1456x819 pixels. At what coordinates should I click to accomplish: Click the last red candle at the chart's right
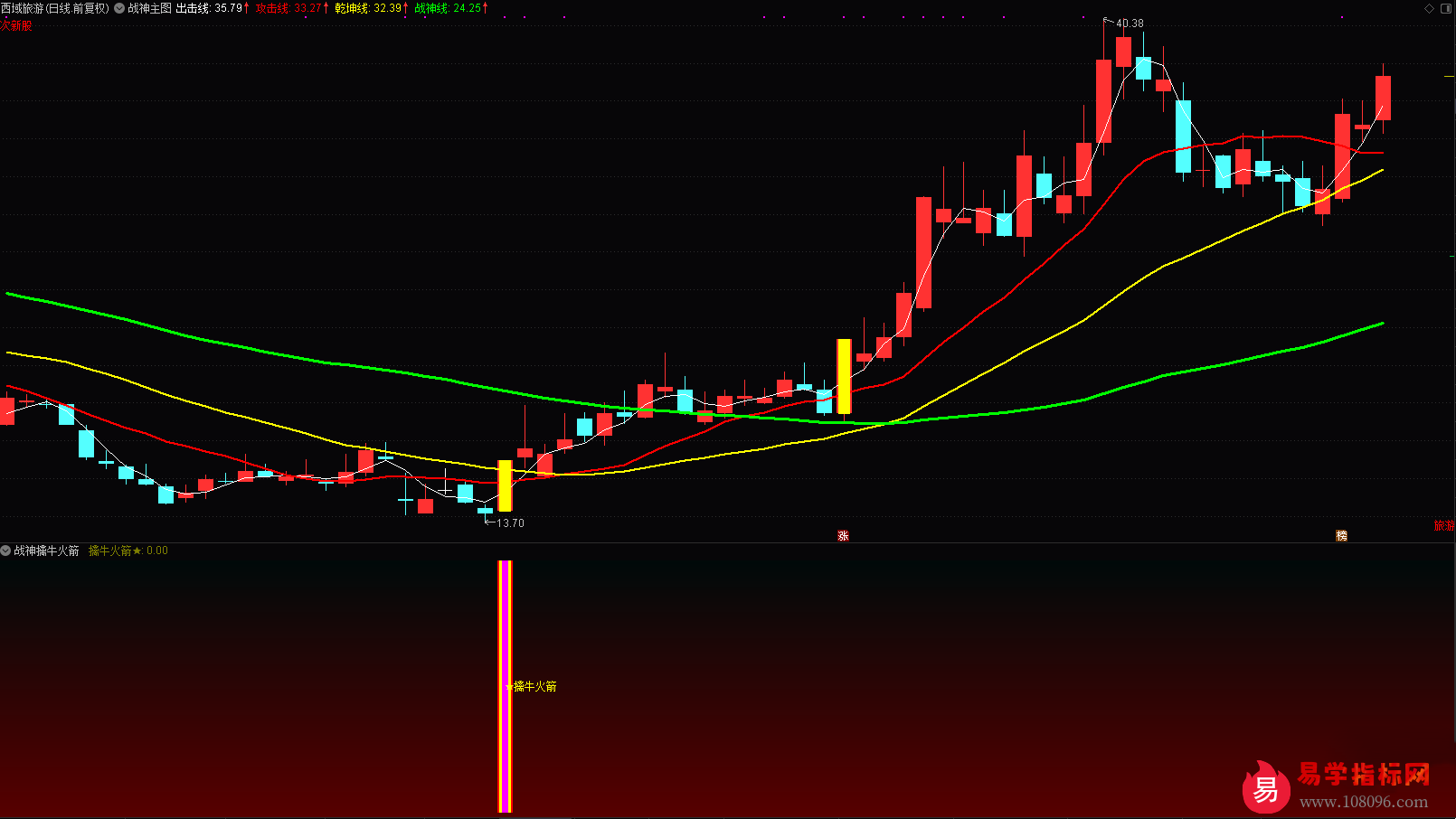pos(1383,98)
